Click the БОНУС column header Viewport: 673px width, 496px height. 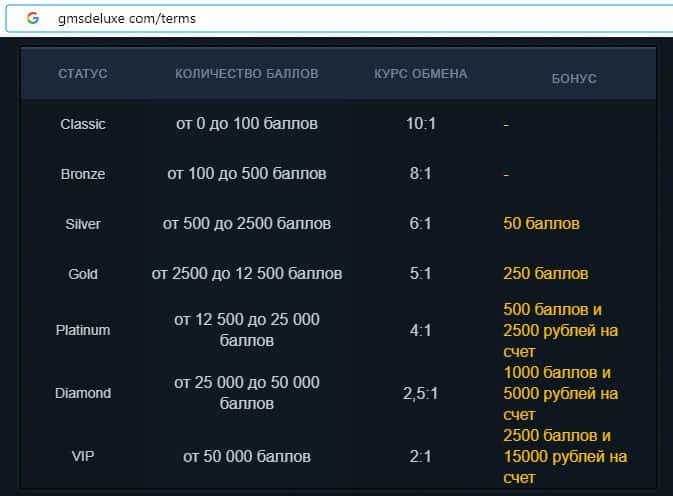coord(574,78)
